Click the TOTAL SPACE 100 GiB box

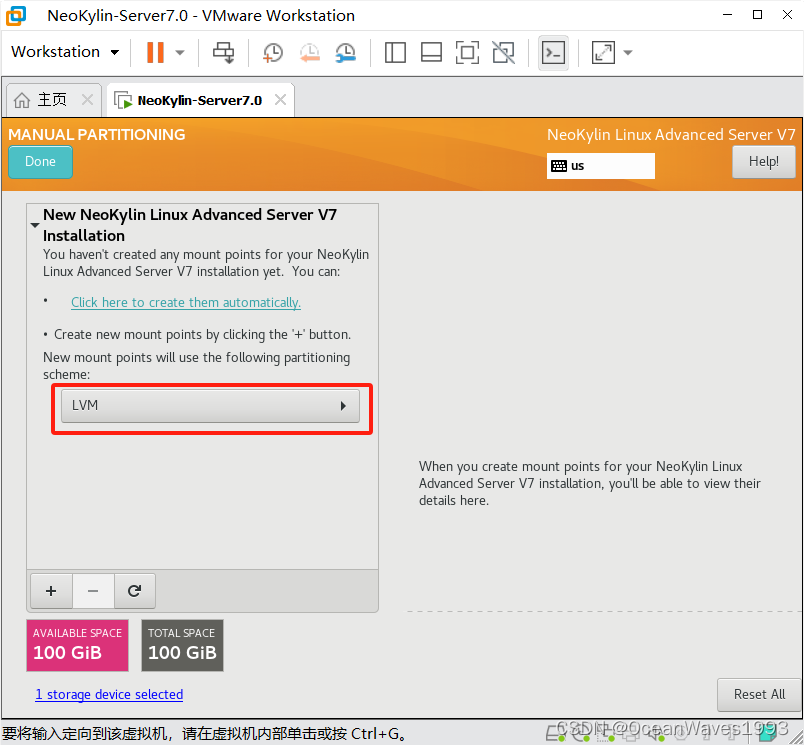coord(182,646)
